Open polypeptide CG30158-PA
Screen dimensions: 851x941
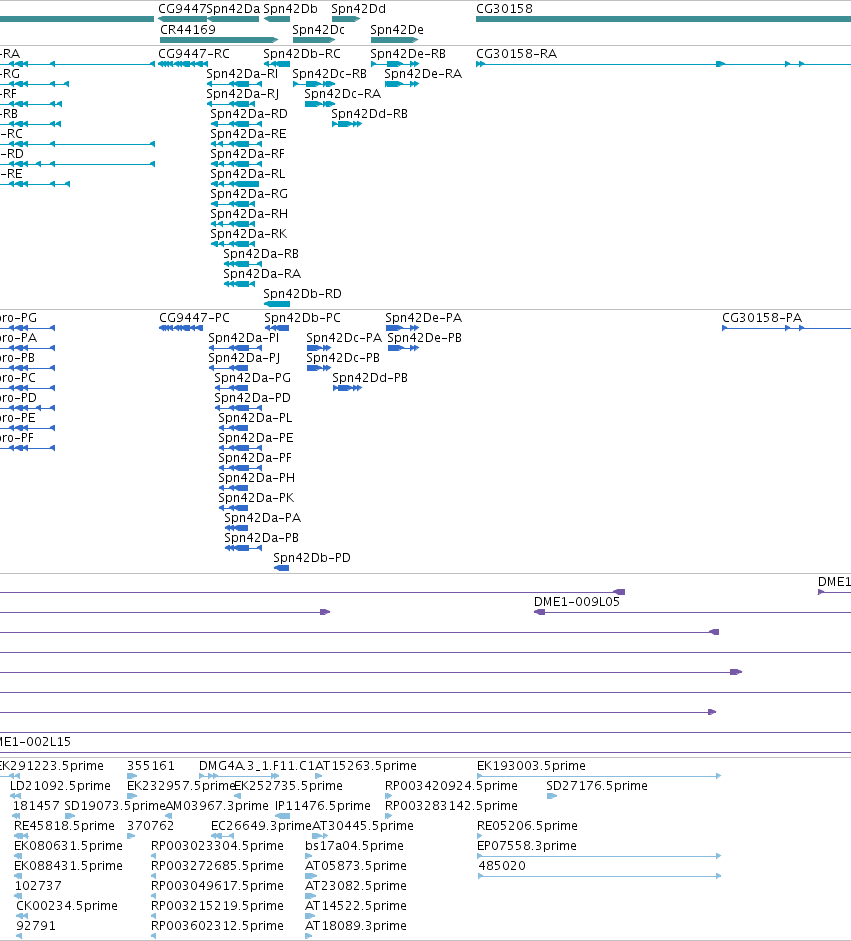coord(786,328)
